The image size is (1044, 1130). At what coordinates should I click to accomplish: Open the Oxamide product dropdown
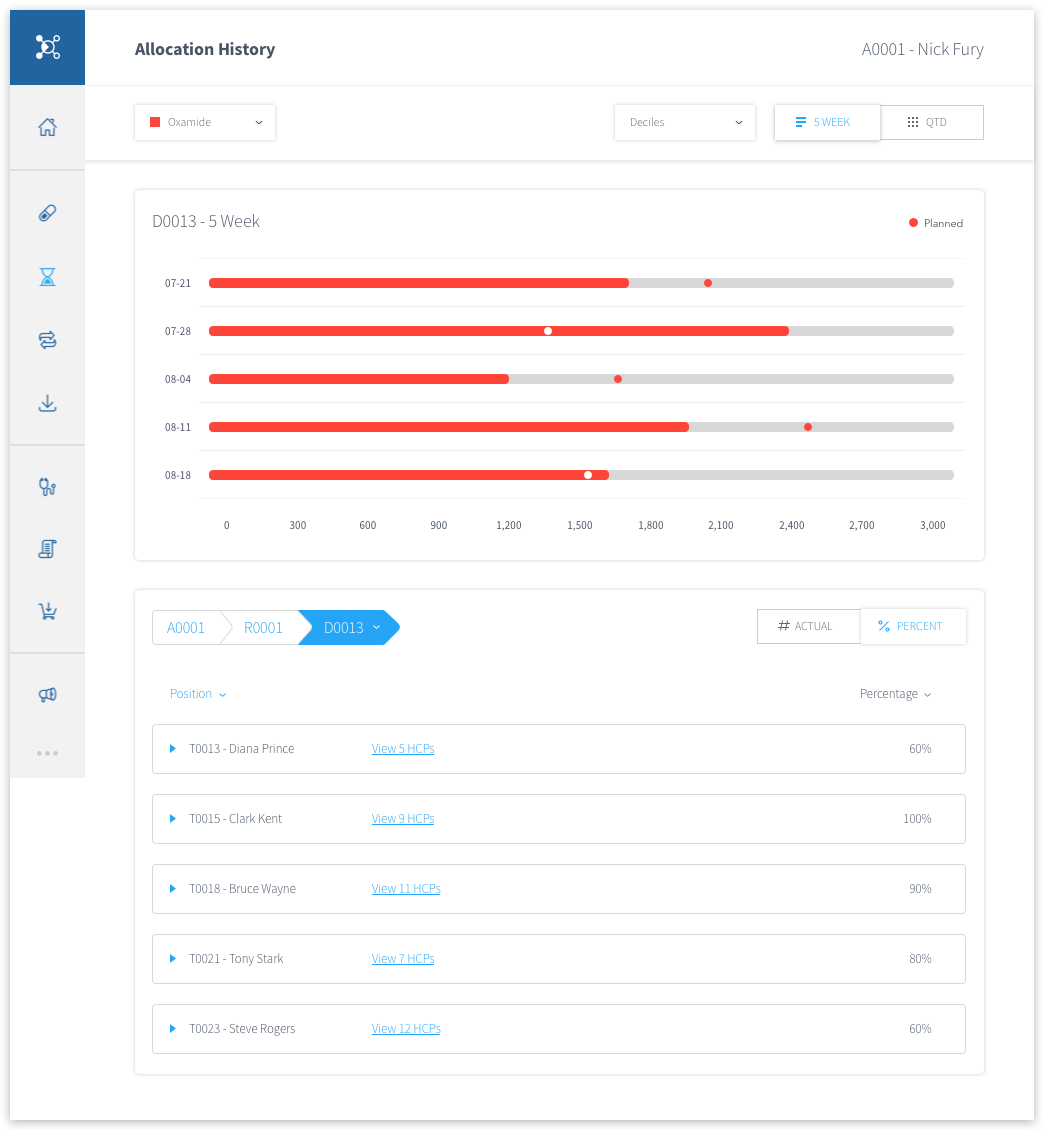tap(205, 122)
